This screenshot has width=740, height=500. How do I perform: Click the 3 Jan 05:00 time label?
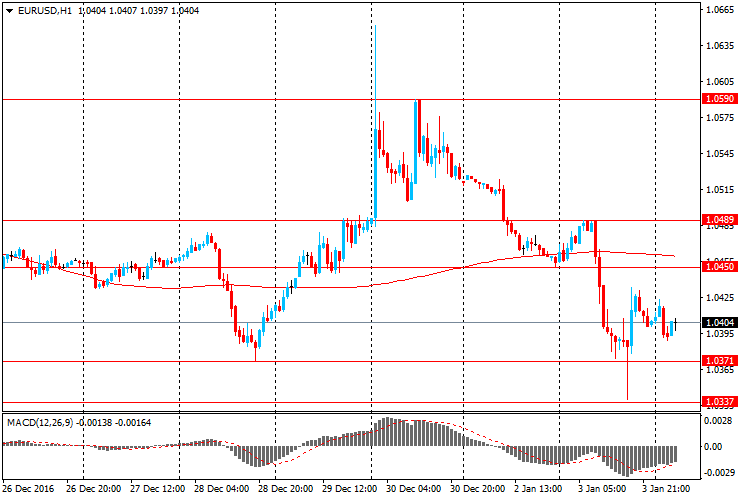(602, 489)
